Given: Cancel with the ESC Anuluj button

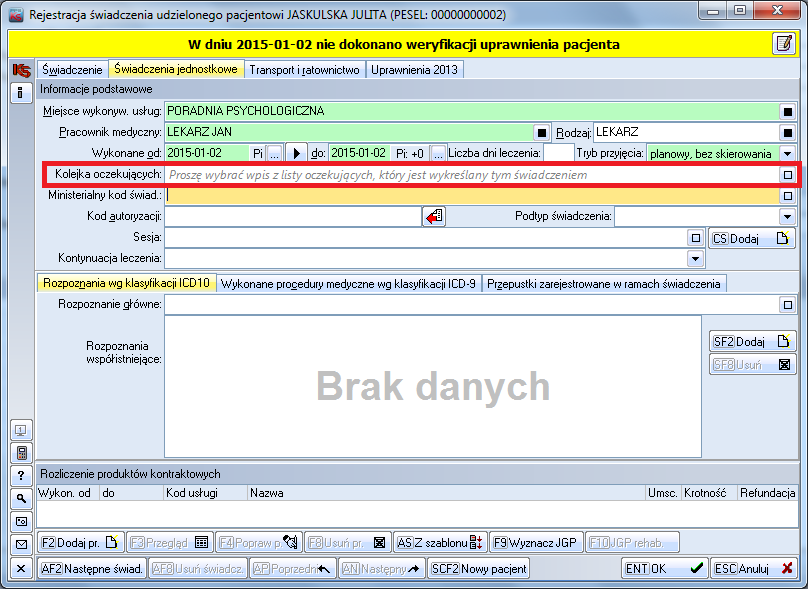Looking at the screenshot, I should tap(753, 568).
